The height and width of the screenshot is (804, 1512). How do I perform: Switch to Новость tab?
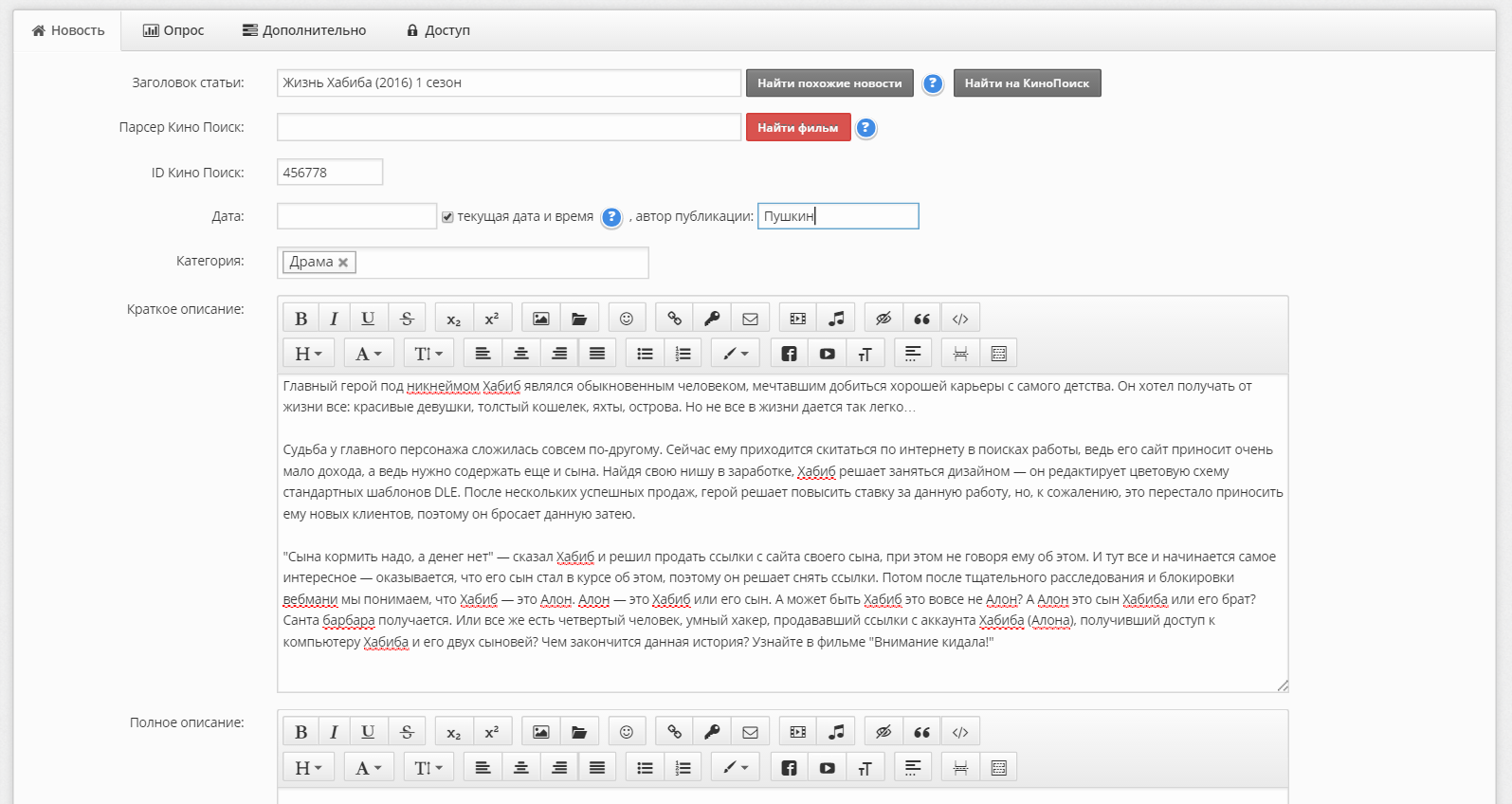click(x=68, y=30)
